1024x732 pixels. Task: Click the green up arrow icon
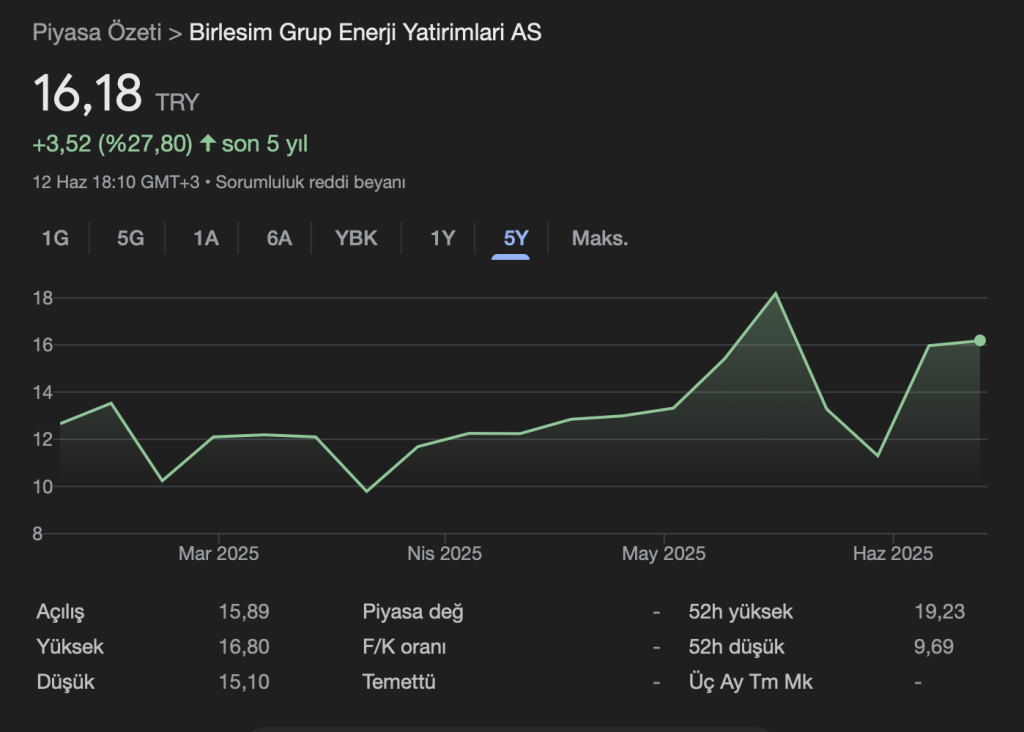208,143
